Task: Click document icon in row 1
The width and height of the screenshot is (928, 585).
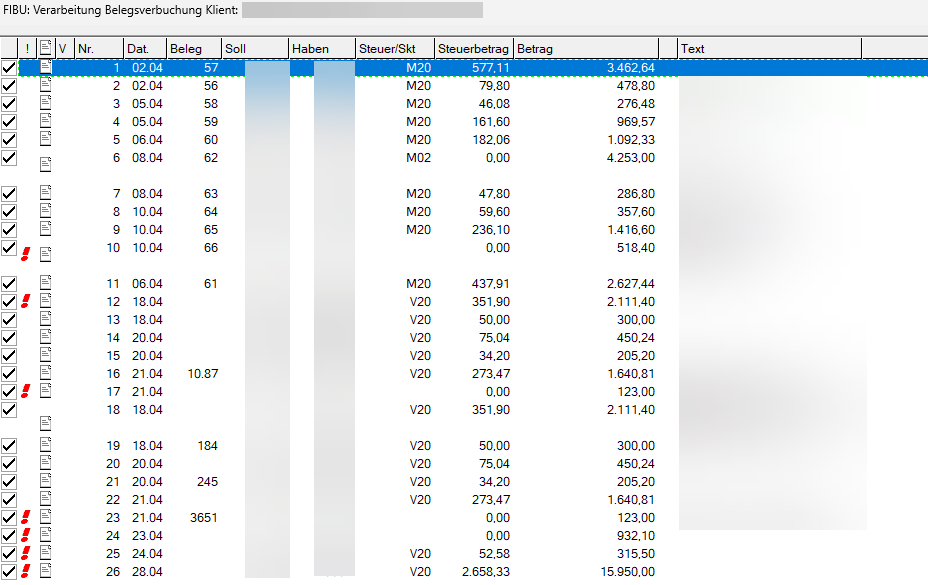Action: tap(45, 67)
